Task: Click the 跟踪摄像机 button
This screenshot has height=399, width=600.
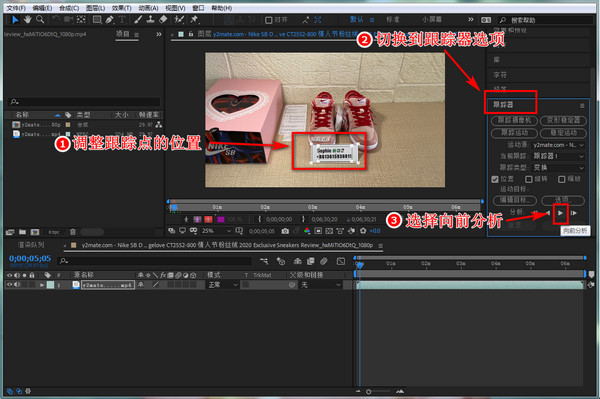Action: (514, 121)
